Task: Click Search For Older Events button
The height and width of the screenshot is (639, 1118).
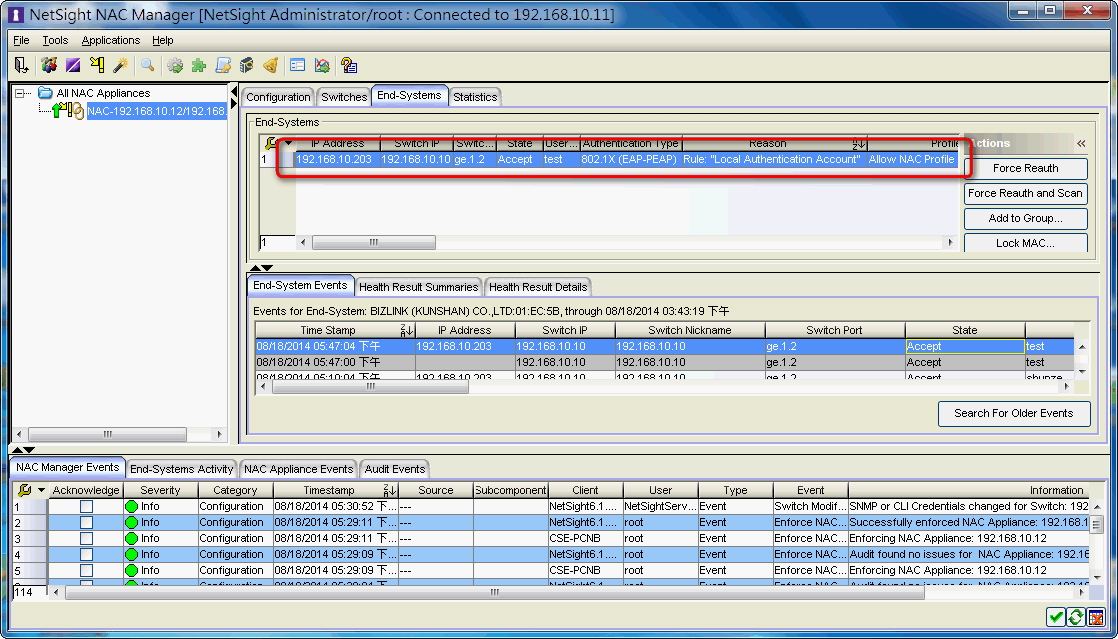Action: pos(1013,413)
